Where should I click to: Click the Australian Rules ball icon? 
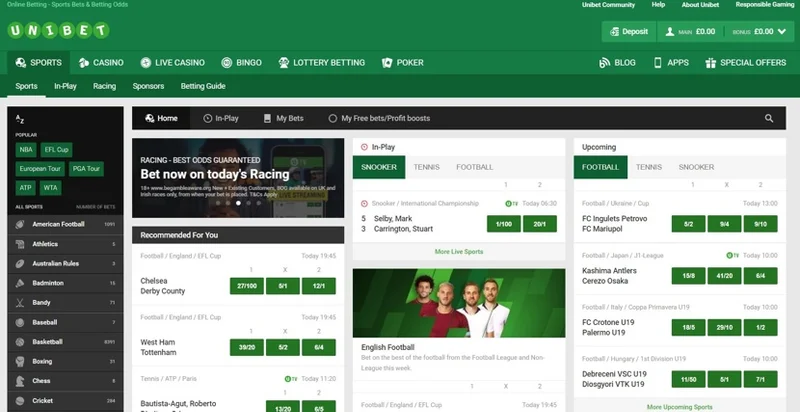point(20,264)
